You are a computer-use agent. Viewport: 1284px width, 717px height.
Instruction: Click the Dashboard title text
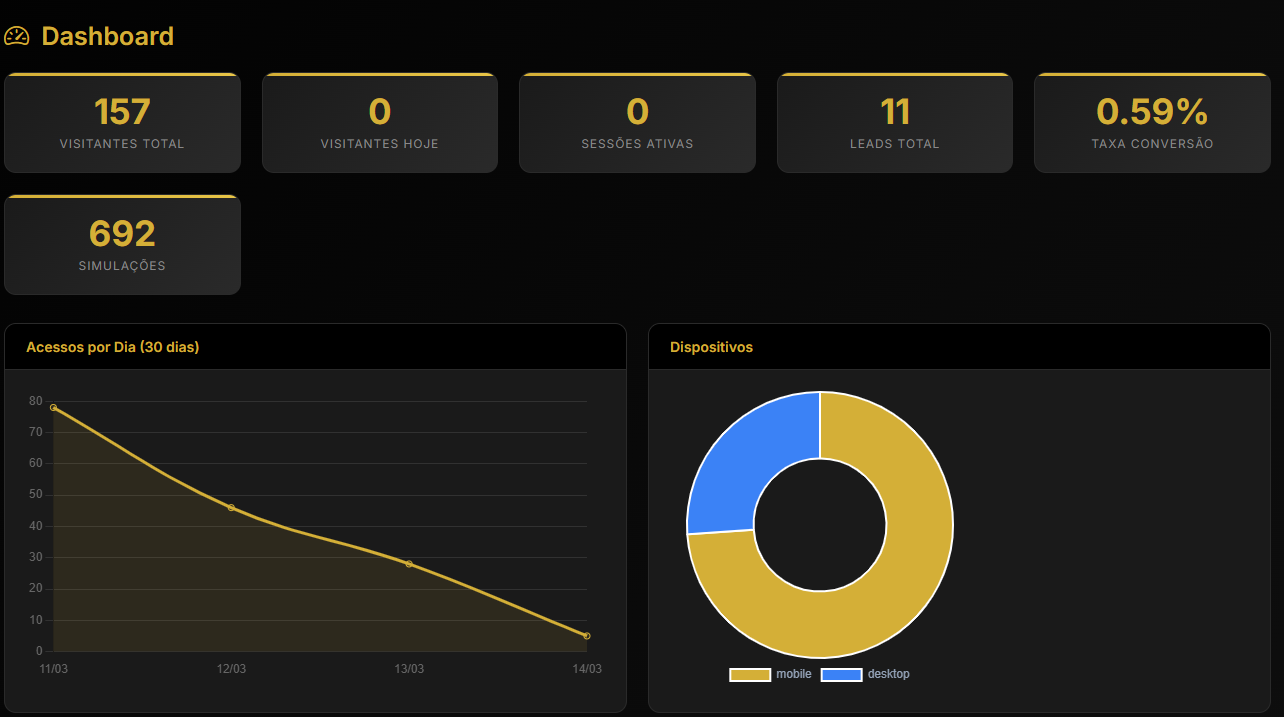(106, 36)
